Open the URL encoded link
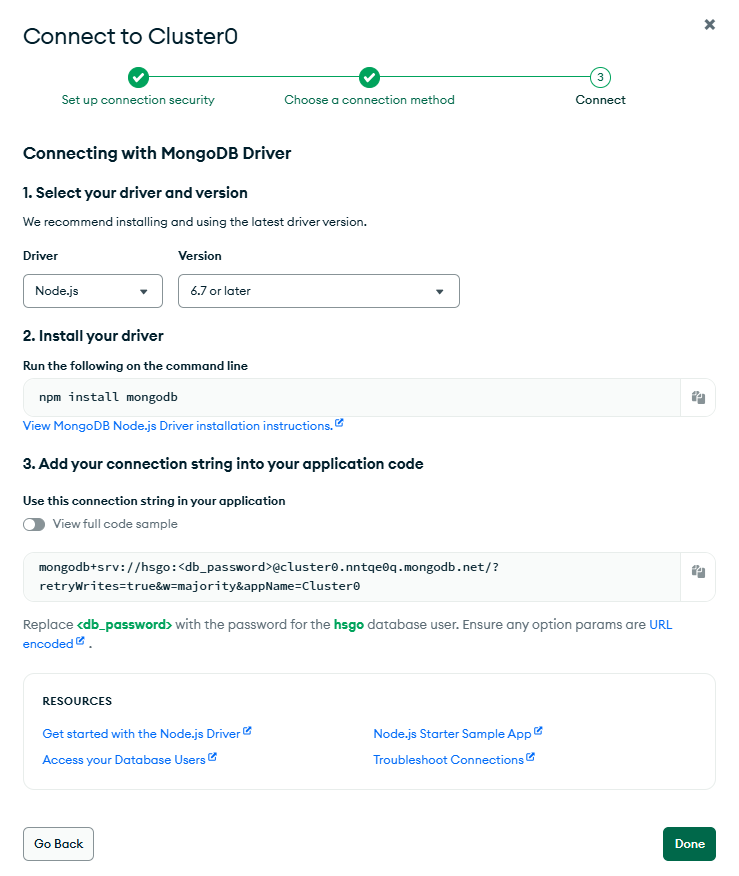 coord(47,644)
